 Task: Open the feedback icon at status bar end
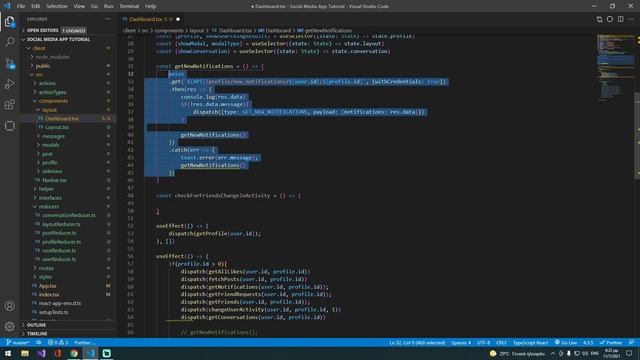[631, 342]
